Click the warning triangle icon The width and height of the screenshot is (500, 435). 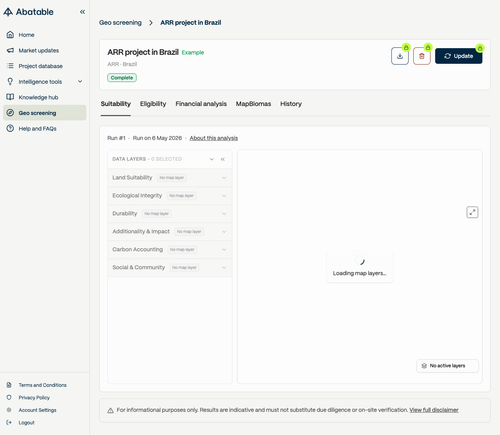click(x=110, y=410)
